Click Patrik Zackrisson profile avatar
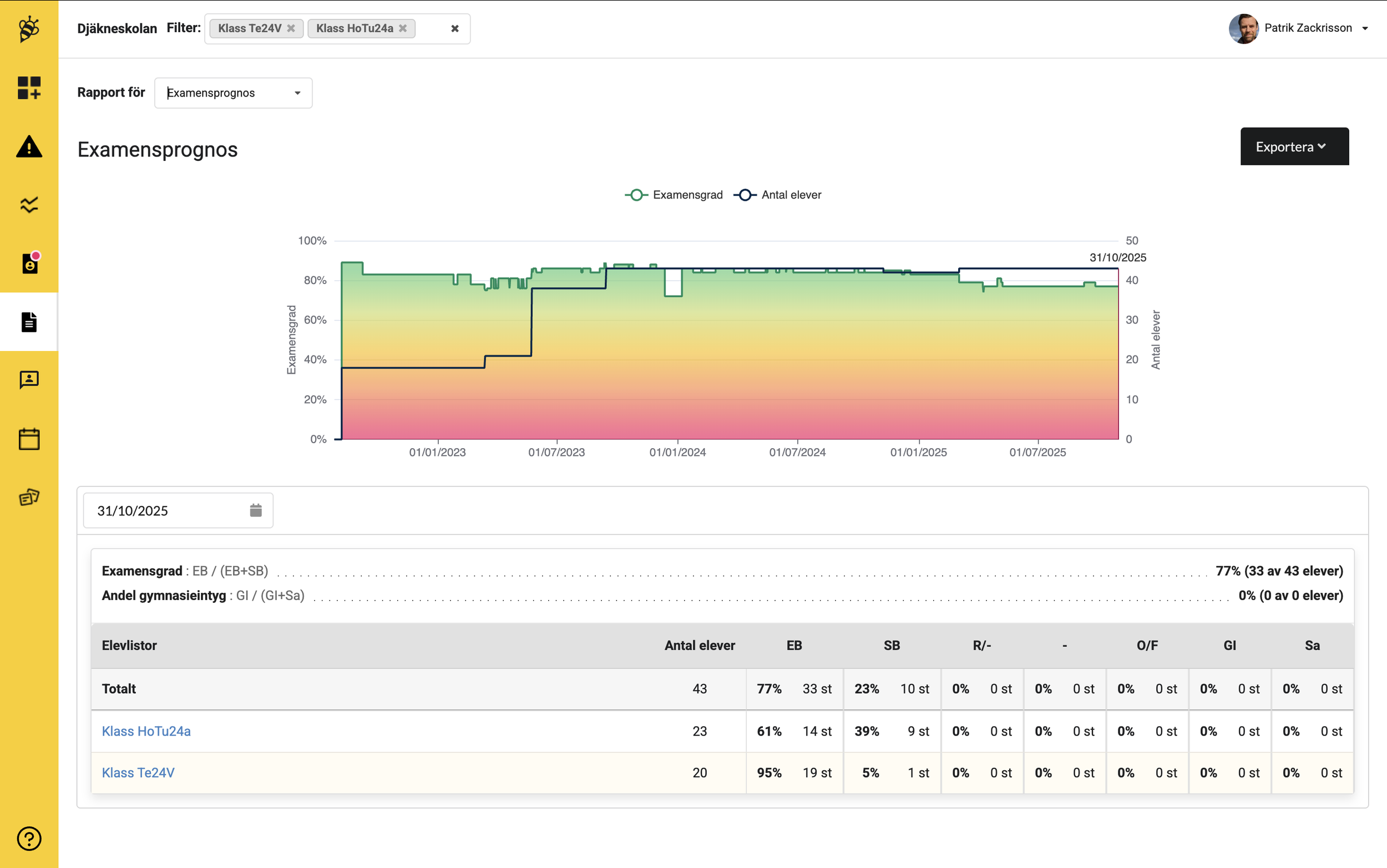The height and width of the screenshot is (868, 1387). tap(1243, 28)
